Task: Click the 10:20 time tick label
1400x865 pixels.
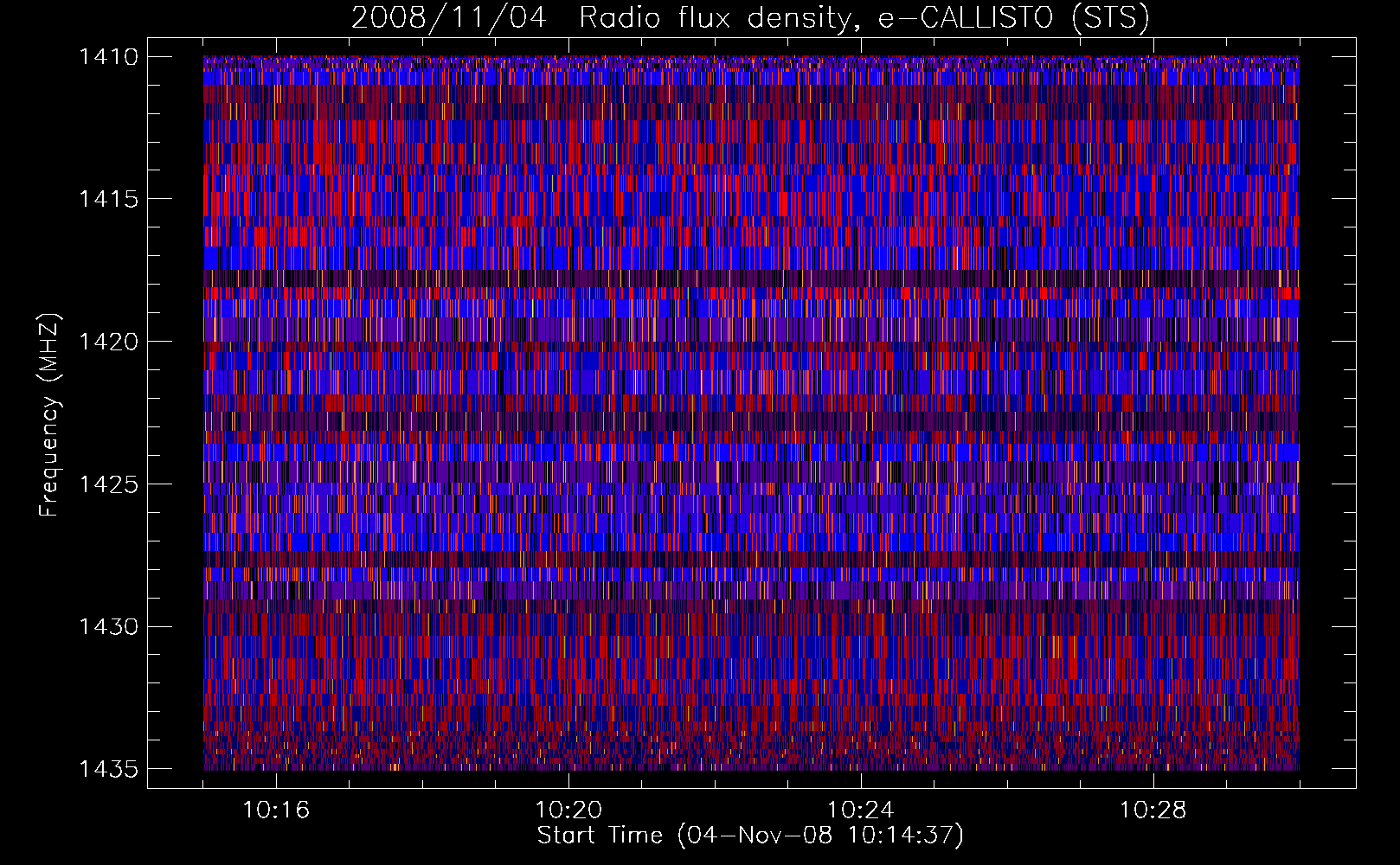Action: point(568,811)
